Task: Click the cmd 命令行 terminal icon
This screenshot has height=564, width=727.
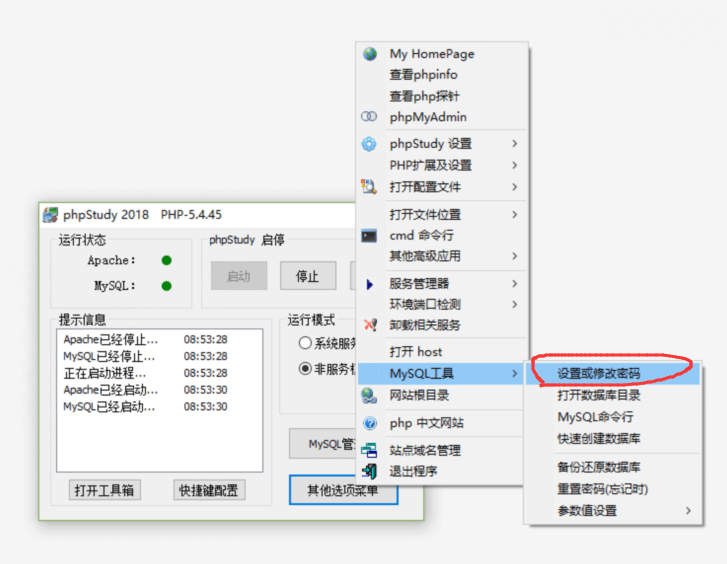Action: [x=369, y=236]
